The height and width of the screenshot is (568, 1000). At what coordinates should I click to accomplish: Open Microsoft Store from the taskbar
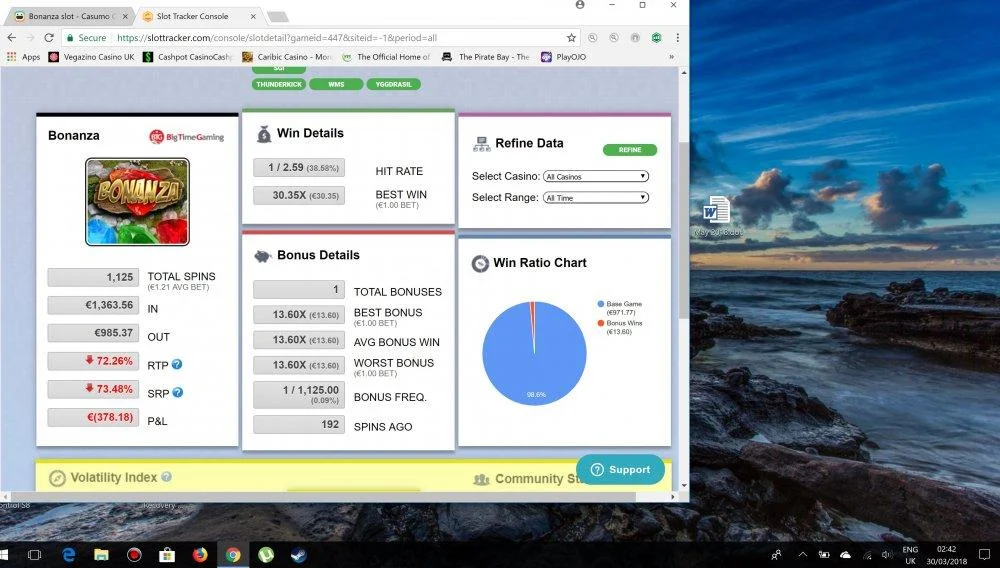tap(167, 555)
